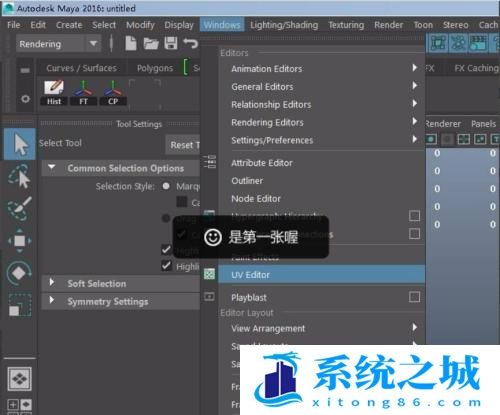Toggle the Highlight checkbox above Soft Selection
The image size is (500, 415).
coord(166,266)
